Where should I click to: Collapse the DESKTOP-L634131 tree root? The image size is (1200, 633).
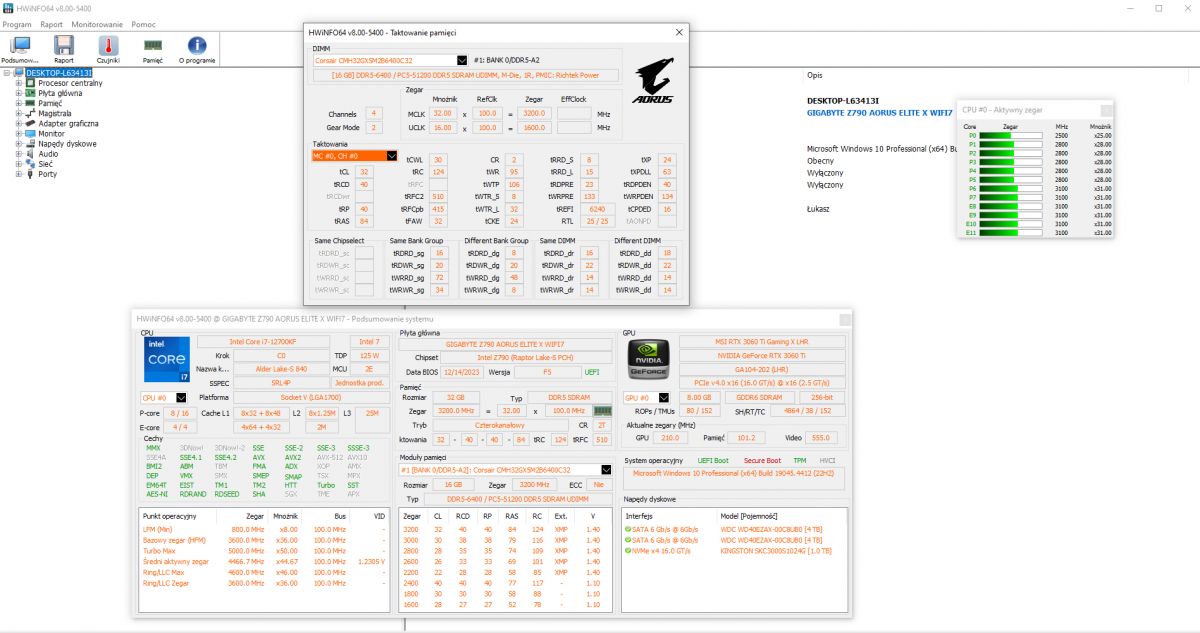click(x=6, y=73)
